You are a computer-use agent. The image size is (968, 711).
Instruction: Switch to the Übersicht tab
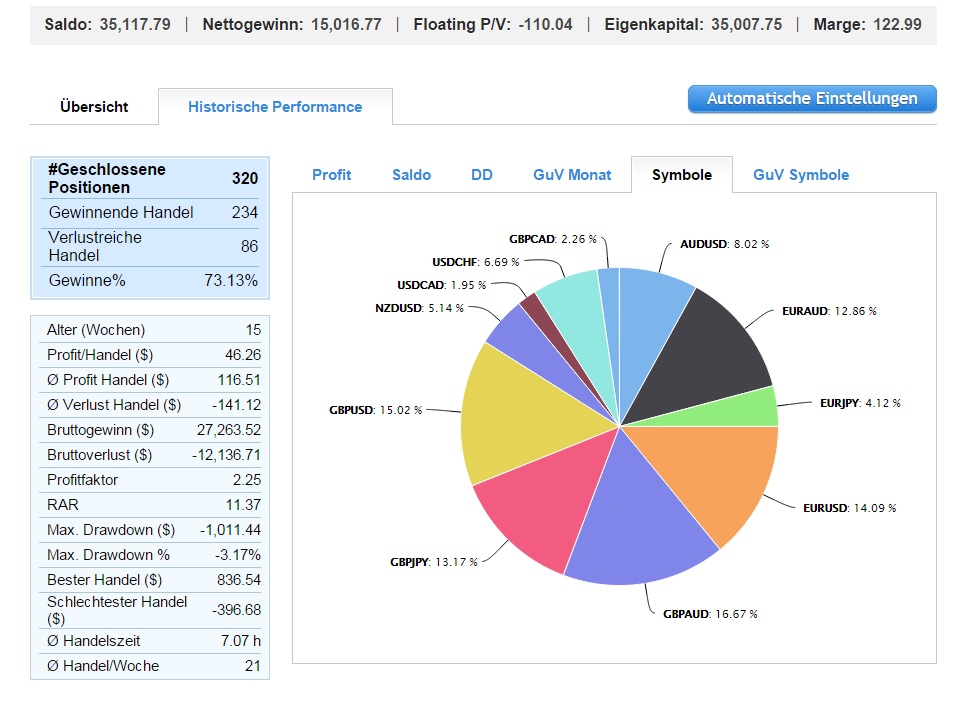tap(94, 106)
